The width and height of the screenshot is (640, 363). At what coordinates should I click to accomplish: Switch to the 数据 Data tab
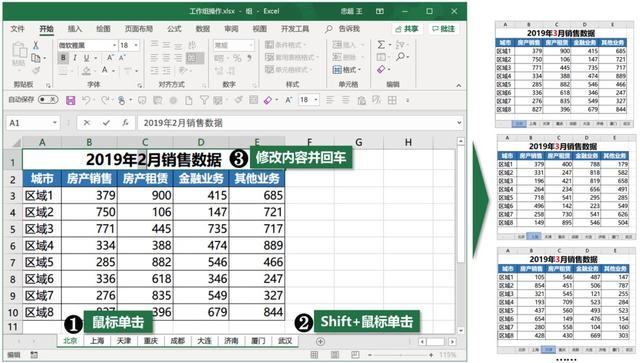(202, 29)
